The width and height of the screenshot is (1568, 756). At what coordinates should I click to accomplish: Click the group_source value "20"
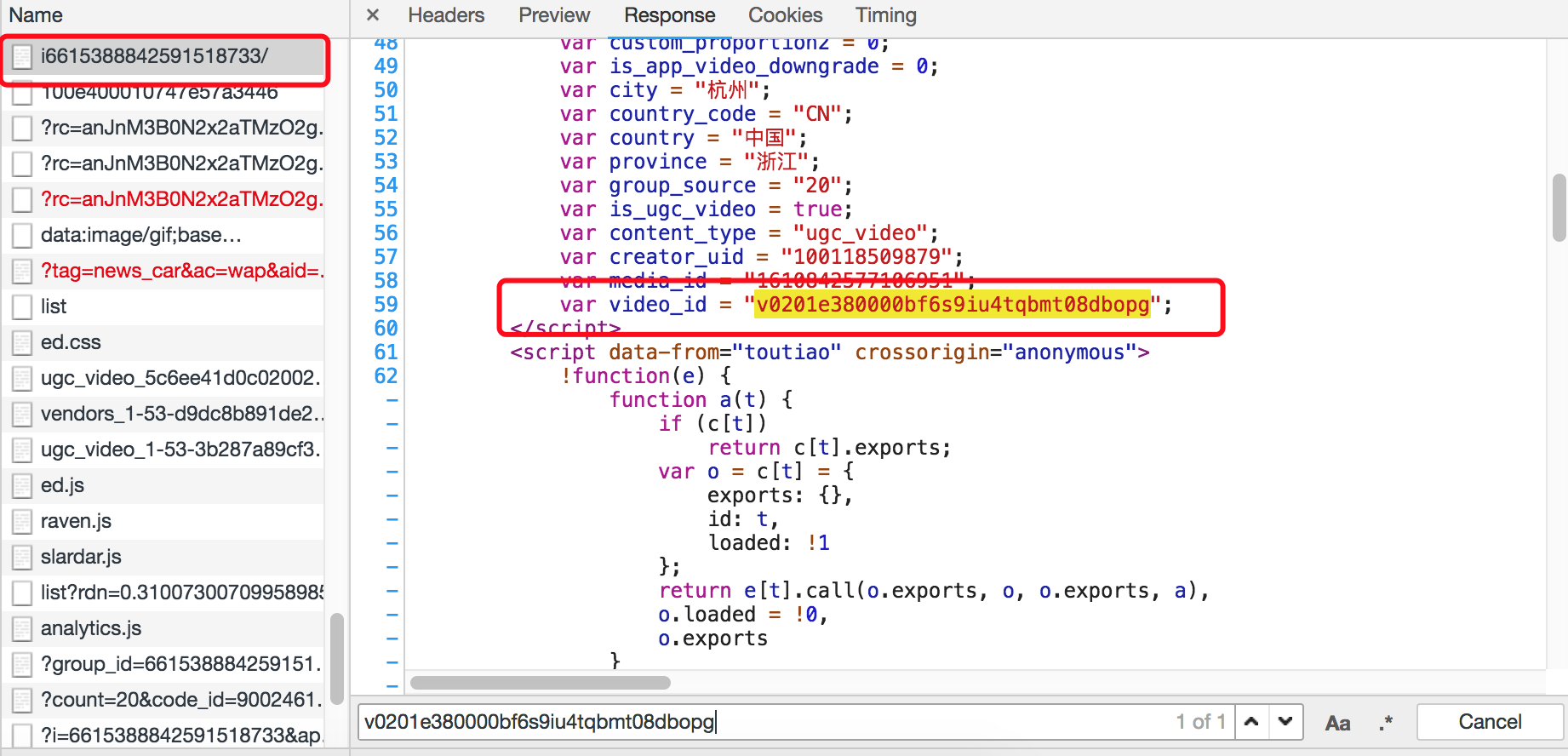click(817, 186)
